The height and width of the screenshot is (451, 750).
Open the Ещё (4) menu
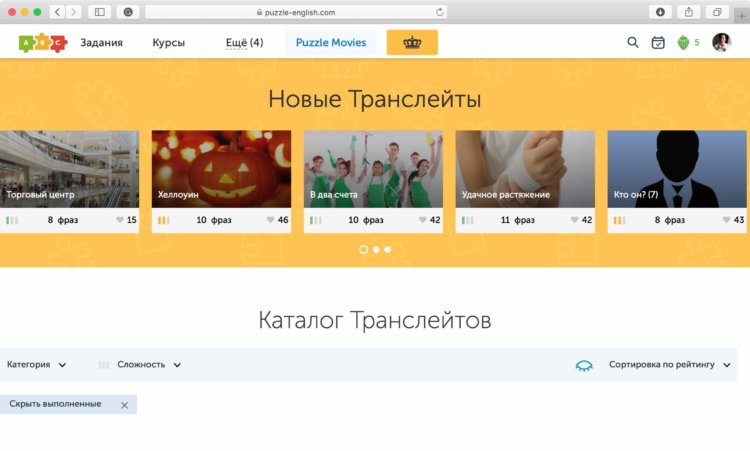[244, 43]
